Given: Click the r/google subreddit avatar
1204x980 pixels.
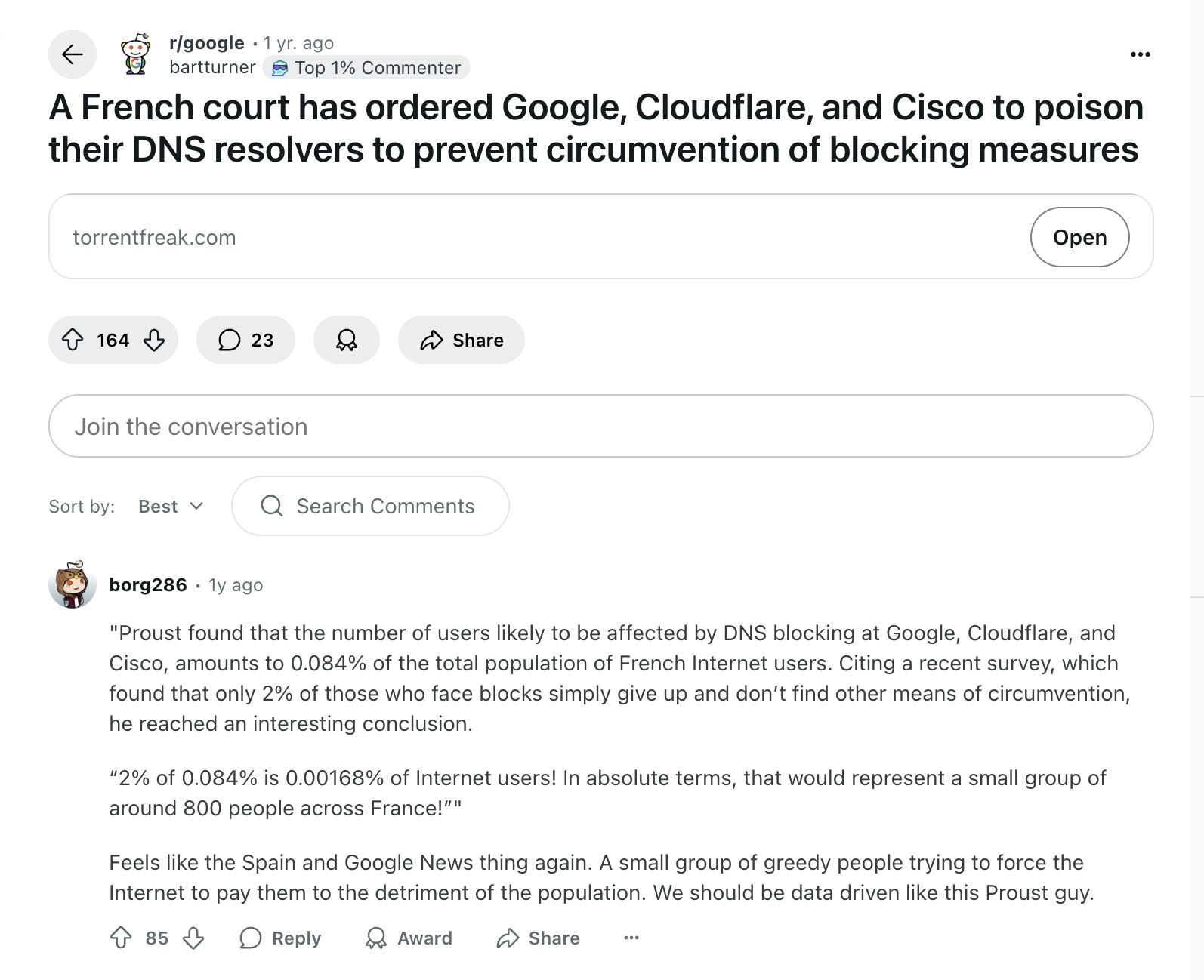Looking at the screenshot, I should tap(136, 54).
